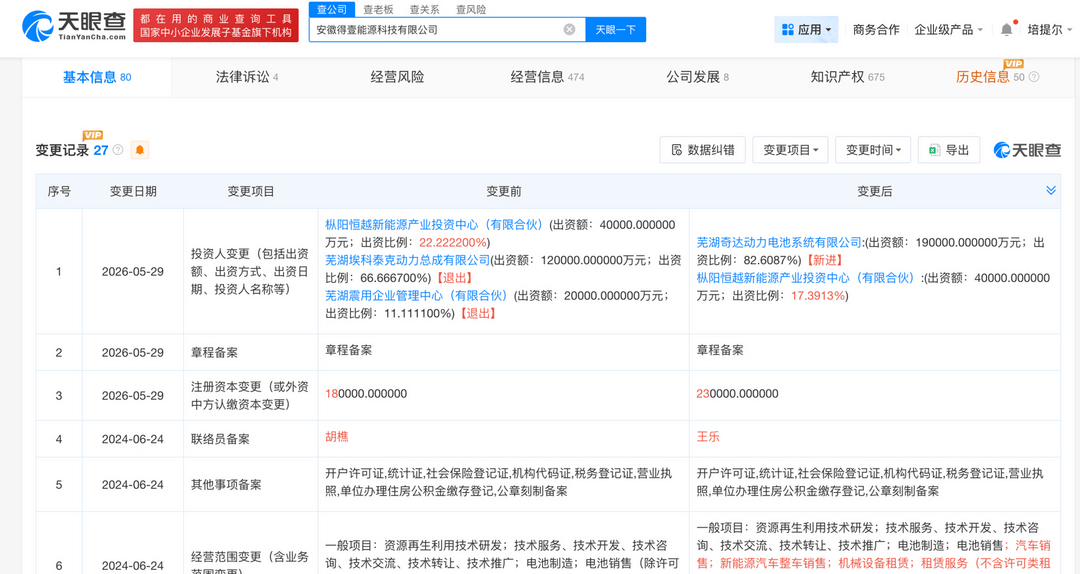Switch to 查关系 search tab

(x=424, y=10)
